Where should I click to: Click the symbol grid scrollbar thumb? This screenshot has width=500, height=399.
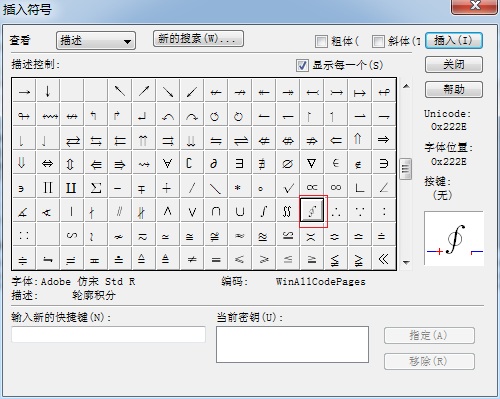tap(406, 169)
